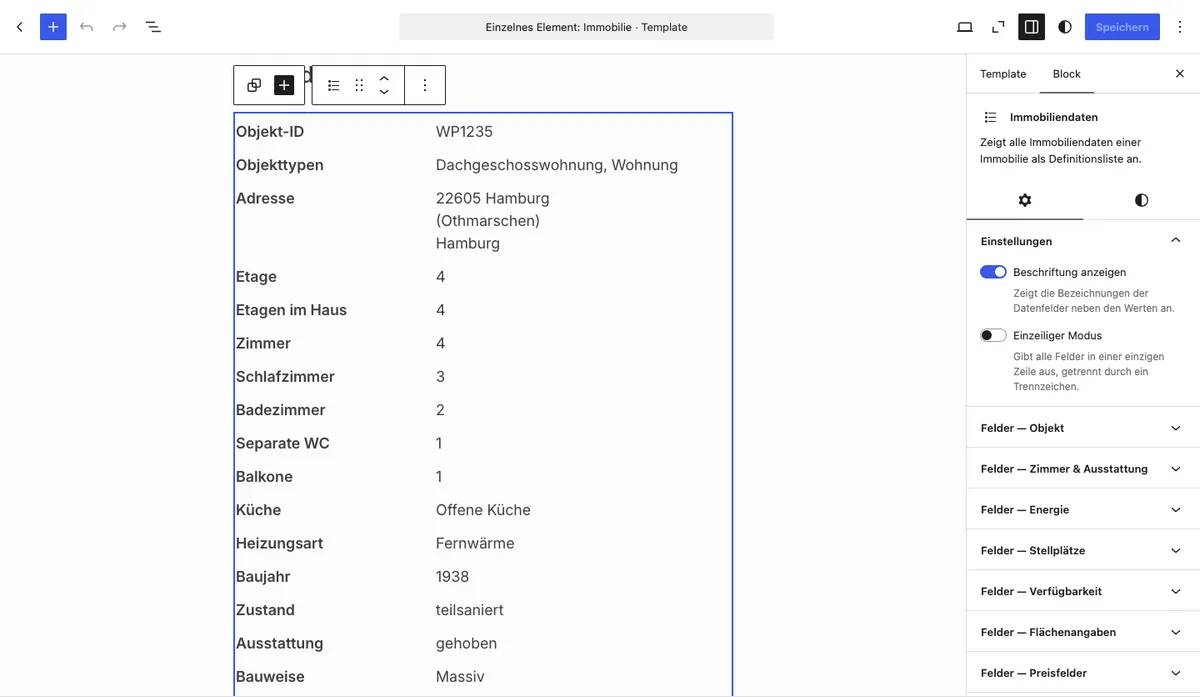This screenshot has height=697, width=1200.
Task: Expand the Felder — Energie panel
Action: [1083, 510]
